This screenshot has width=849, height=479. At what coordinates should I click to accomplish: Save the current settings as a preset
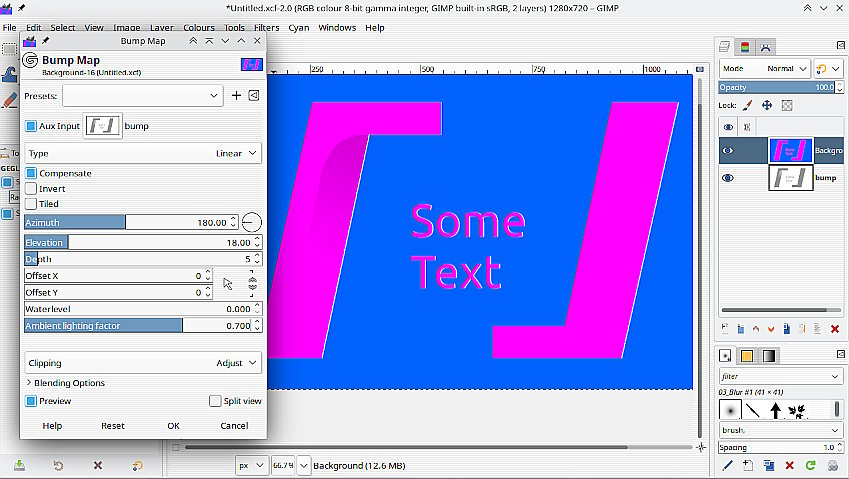(236, 96)
